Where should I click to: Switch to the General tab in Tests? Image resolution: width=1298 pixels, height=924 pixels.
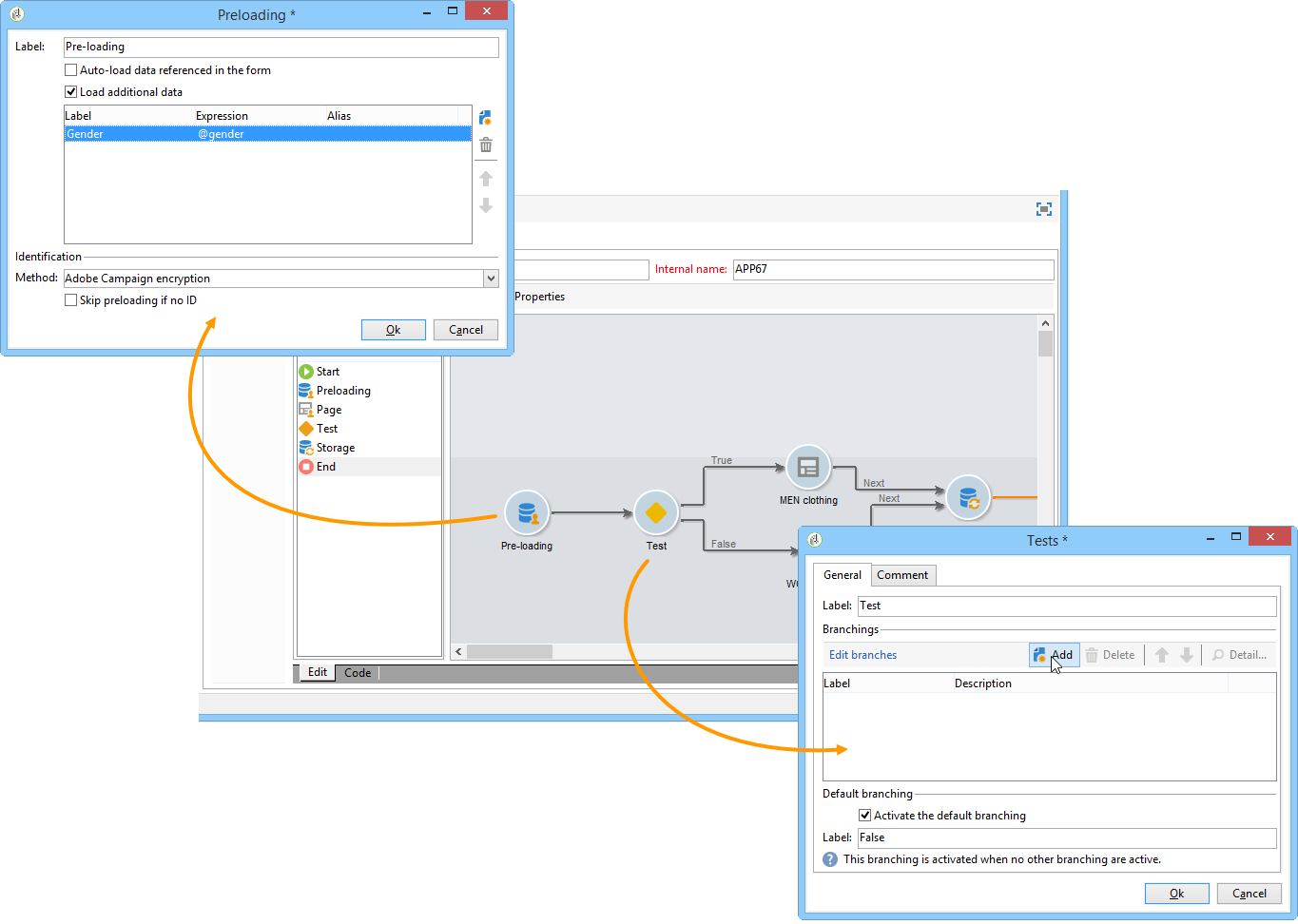(843, 575)
